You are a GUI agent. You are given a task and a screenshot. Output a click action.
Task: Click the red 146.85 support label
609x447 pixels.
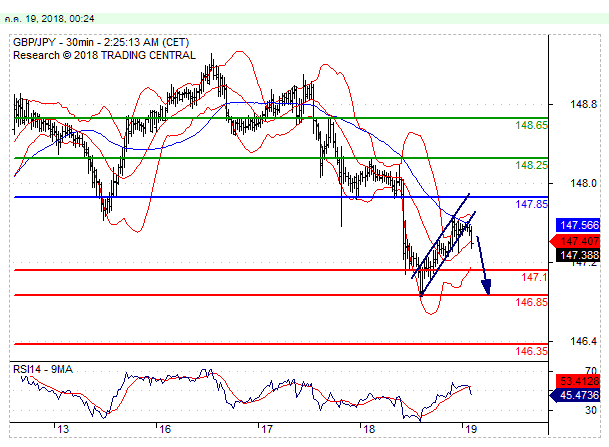pos(531,302)
